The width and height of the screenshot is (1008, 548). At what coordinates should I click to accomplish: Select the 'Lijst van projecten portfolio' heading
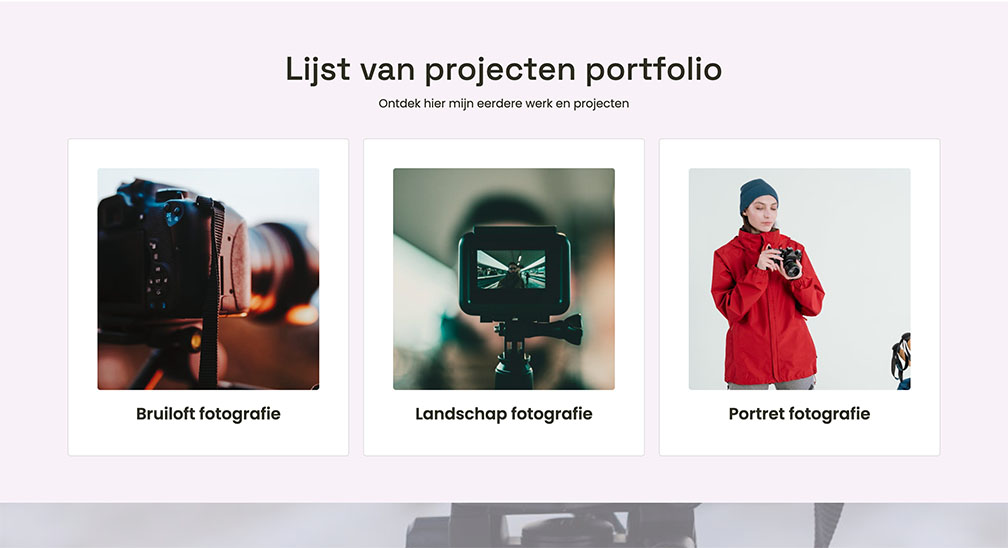click(x=504, y=69)
